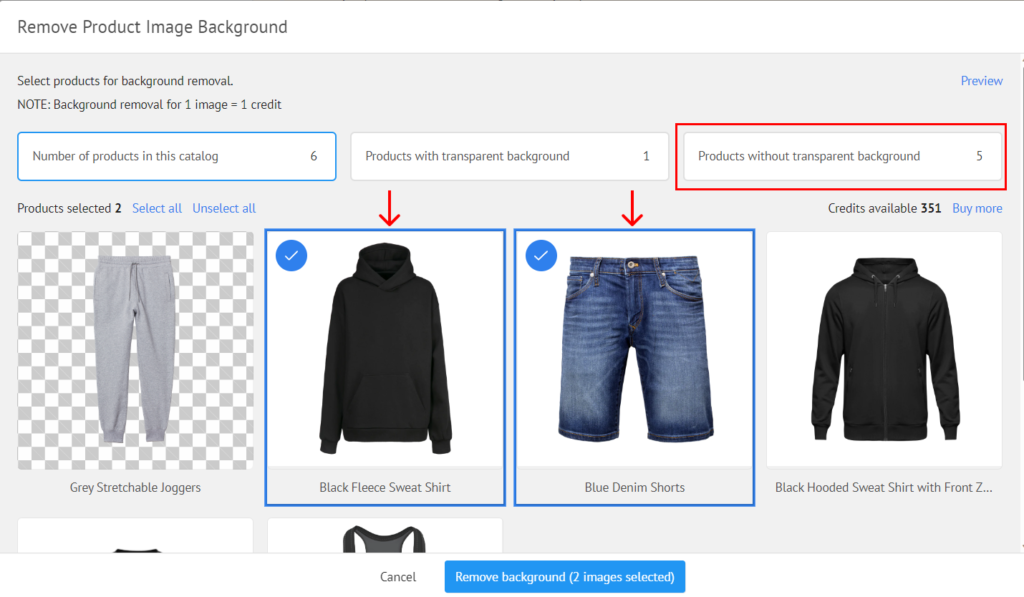Click the blue denim shorts image
The image size is (1024, 597).
[x=634, y=350]
